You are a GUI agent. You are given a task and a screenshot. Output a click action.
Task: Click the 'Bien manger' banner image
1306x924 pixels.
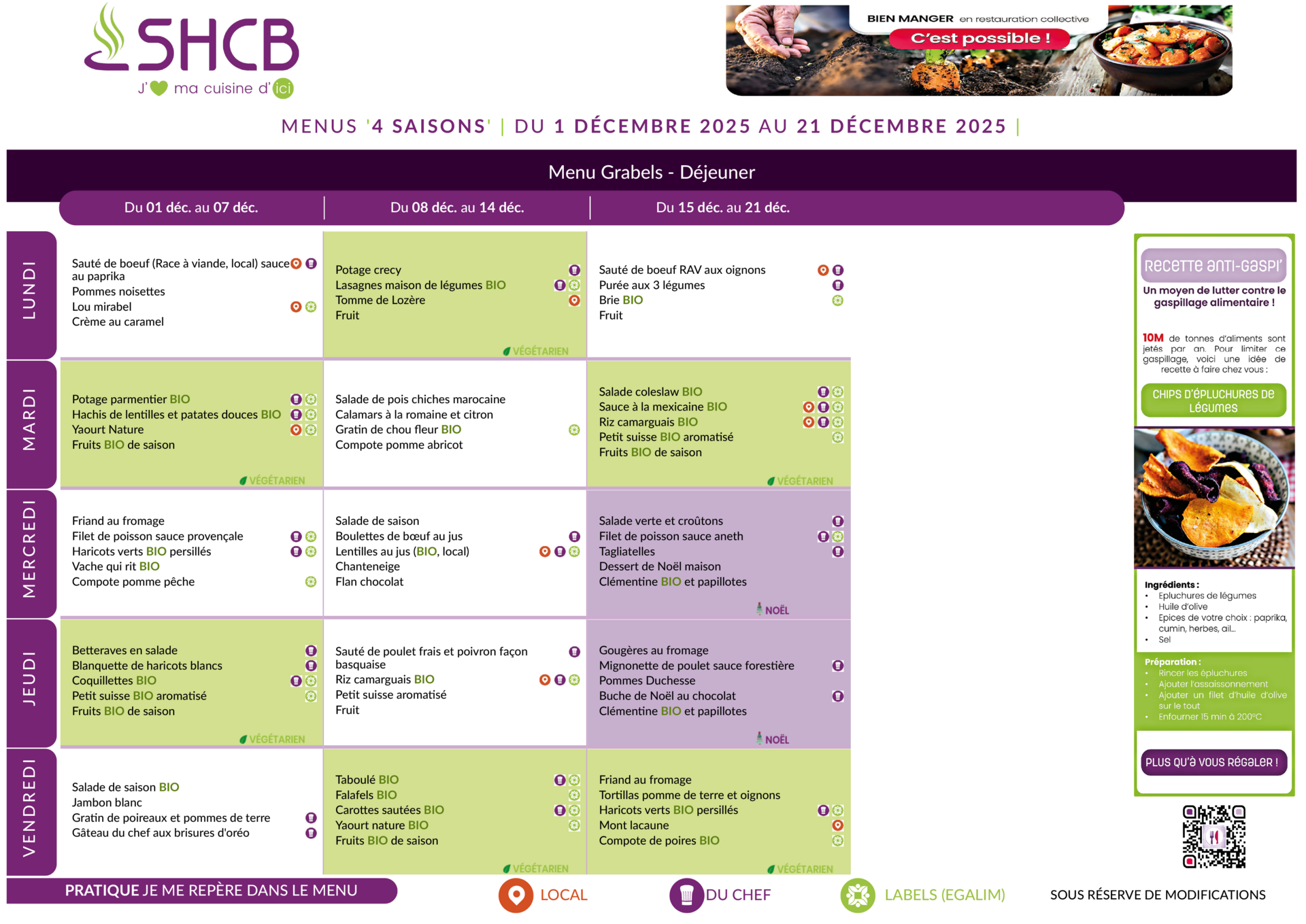coord(978,51)
